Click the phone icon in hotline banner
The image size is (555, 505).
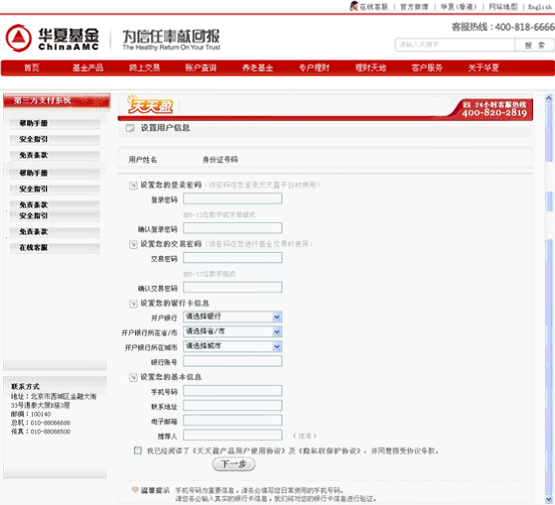coord(467,105)
